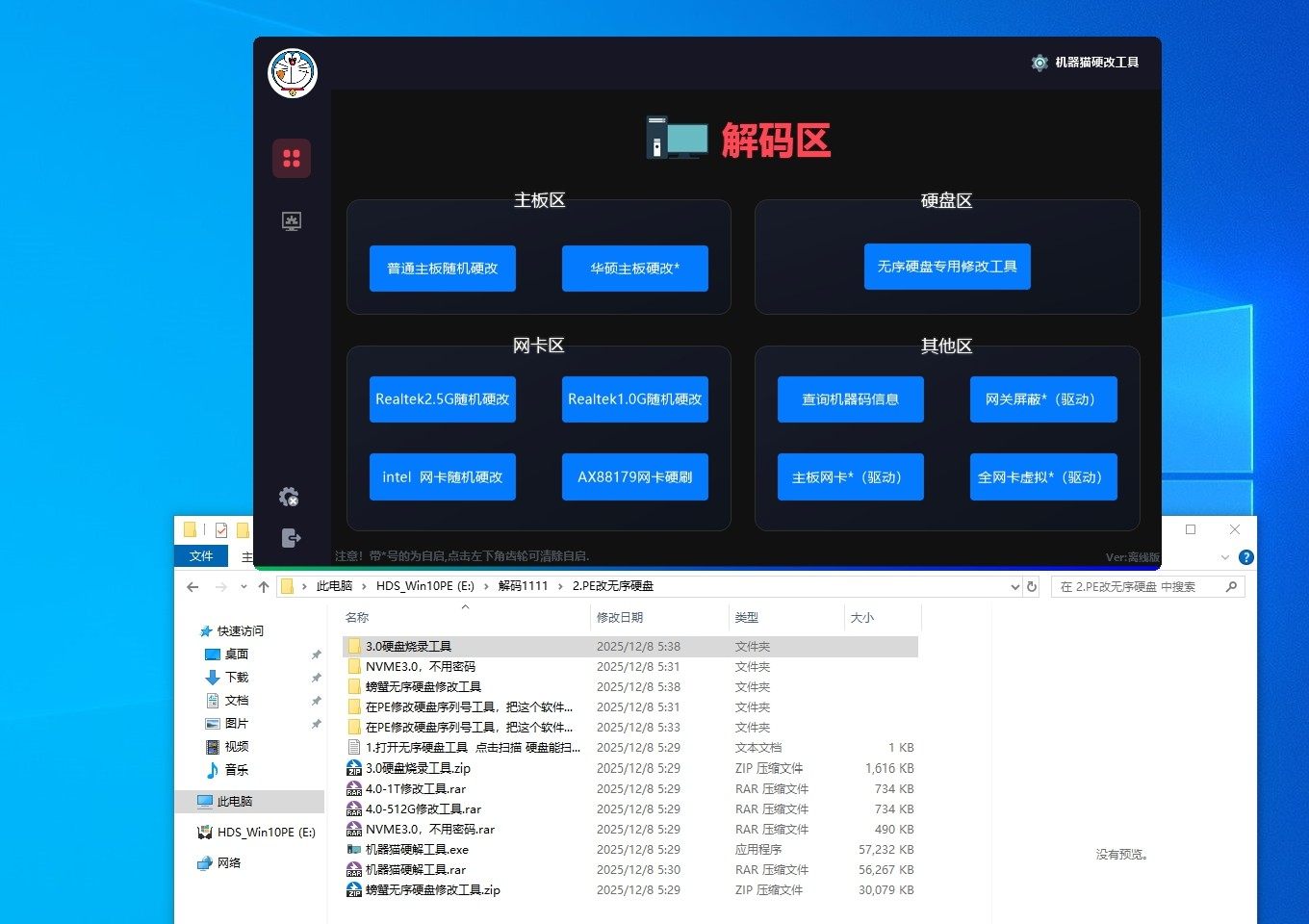The height and width of the screenshot is (924, 1309).
Task: Select 快速访问 in navigation pane
Action: 240,631
